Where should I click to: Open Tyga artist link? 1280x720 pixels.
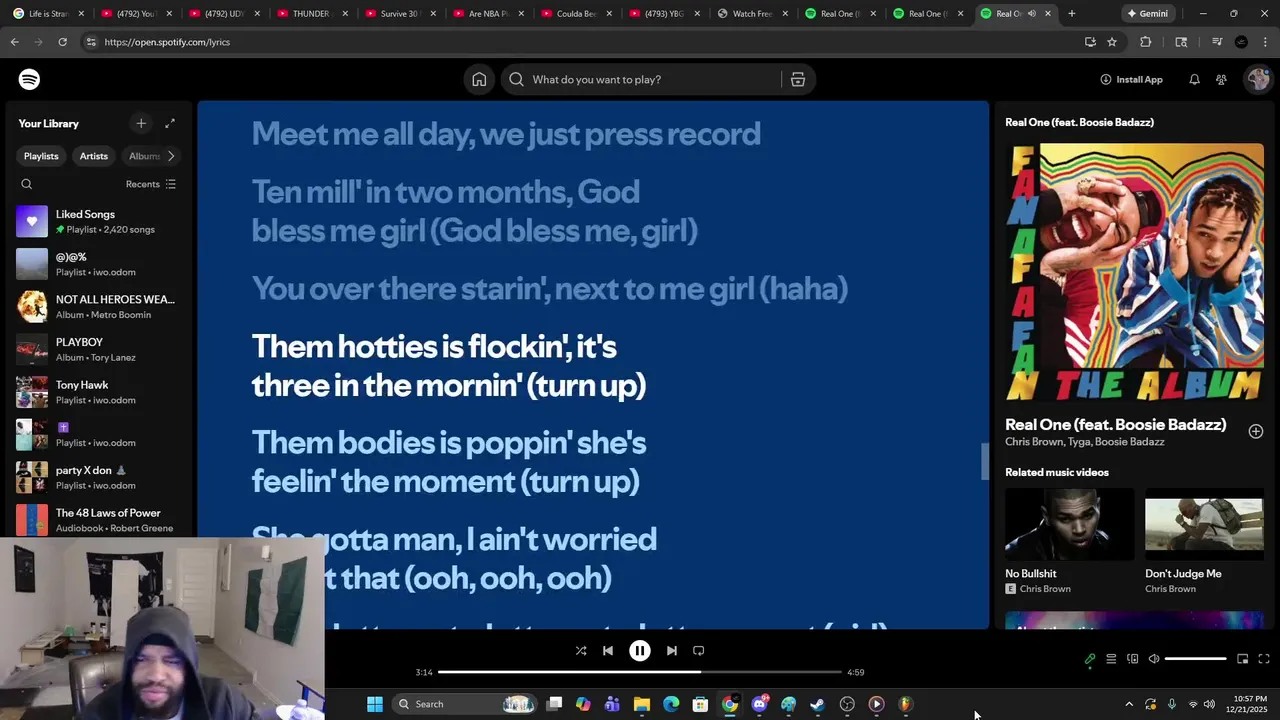1076,442
